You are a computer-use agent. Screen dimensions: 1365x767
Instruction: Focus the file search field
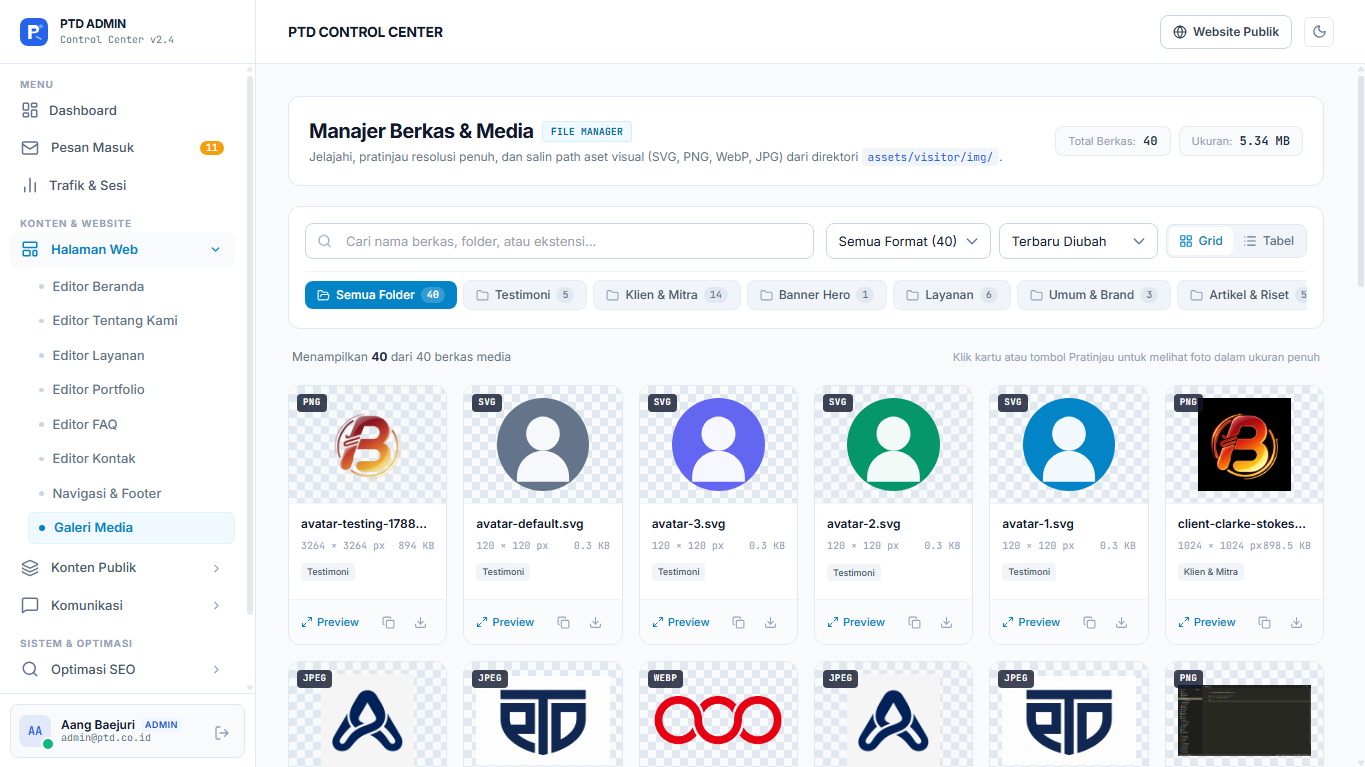point(559,241)
